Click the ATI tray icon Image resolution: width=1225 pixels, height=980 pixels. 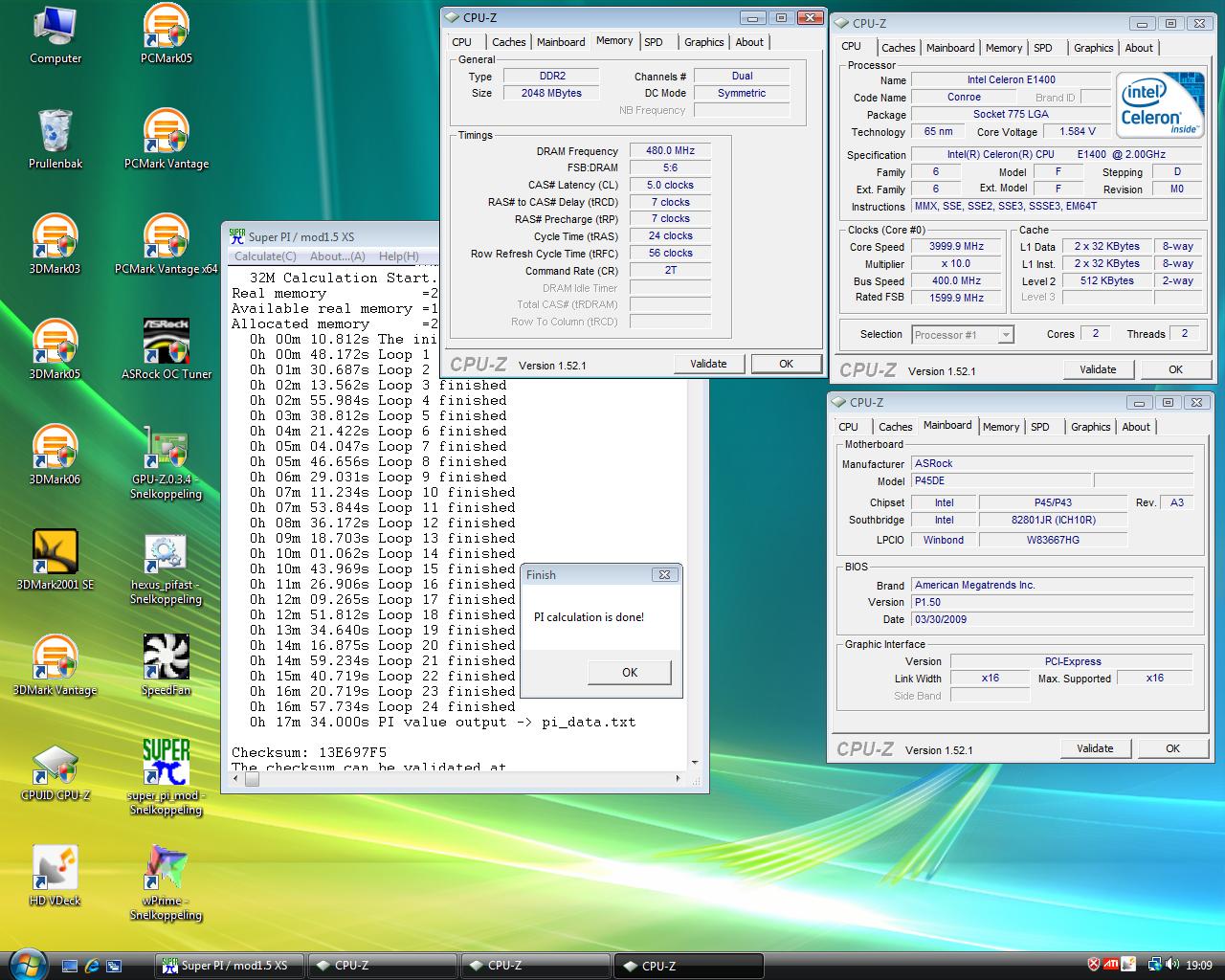[x=1111, y=965]
